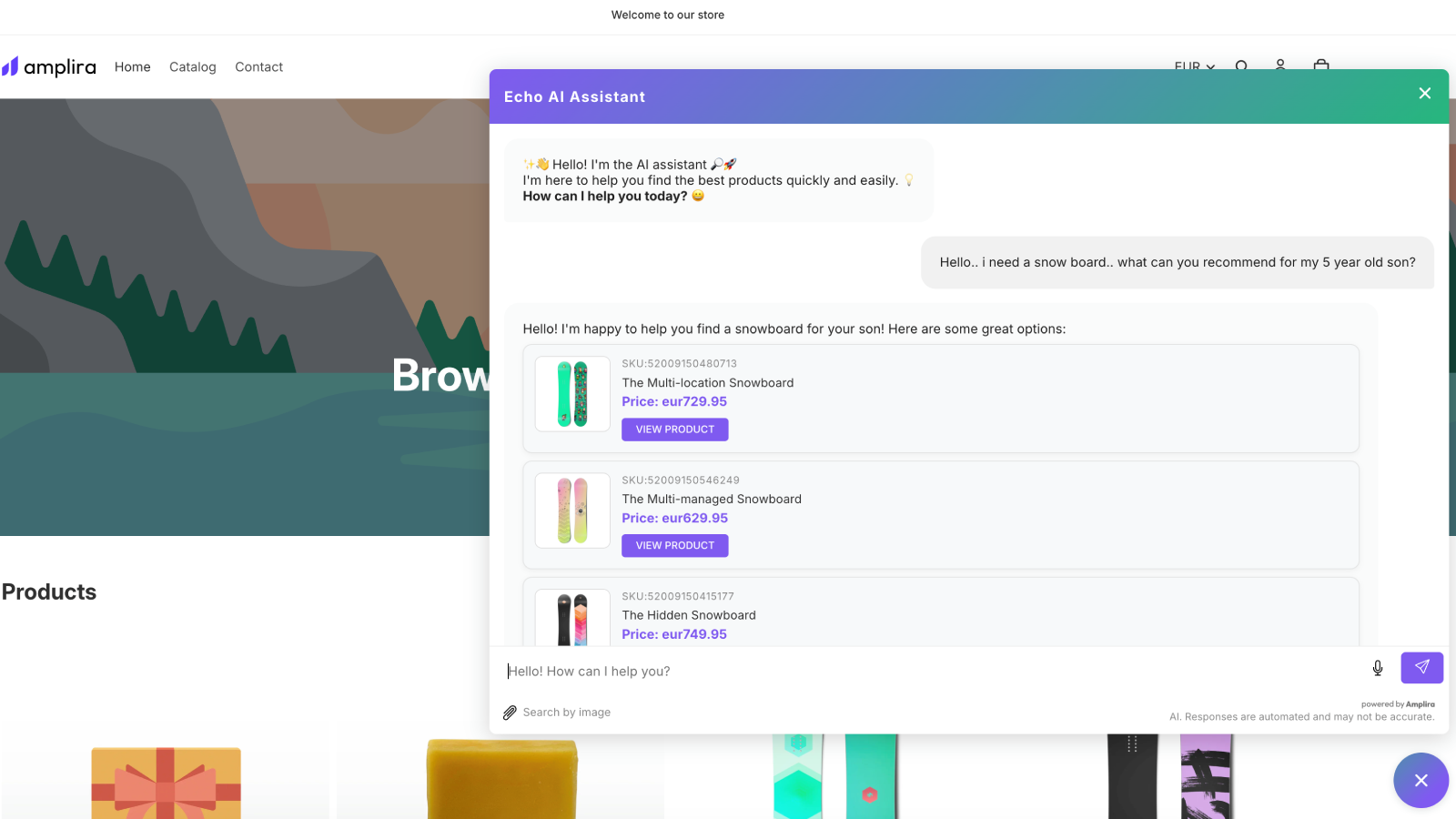Click the user message about a snow board
The image size is (1456, 819).
(x=1178, y=263)
